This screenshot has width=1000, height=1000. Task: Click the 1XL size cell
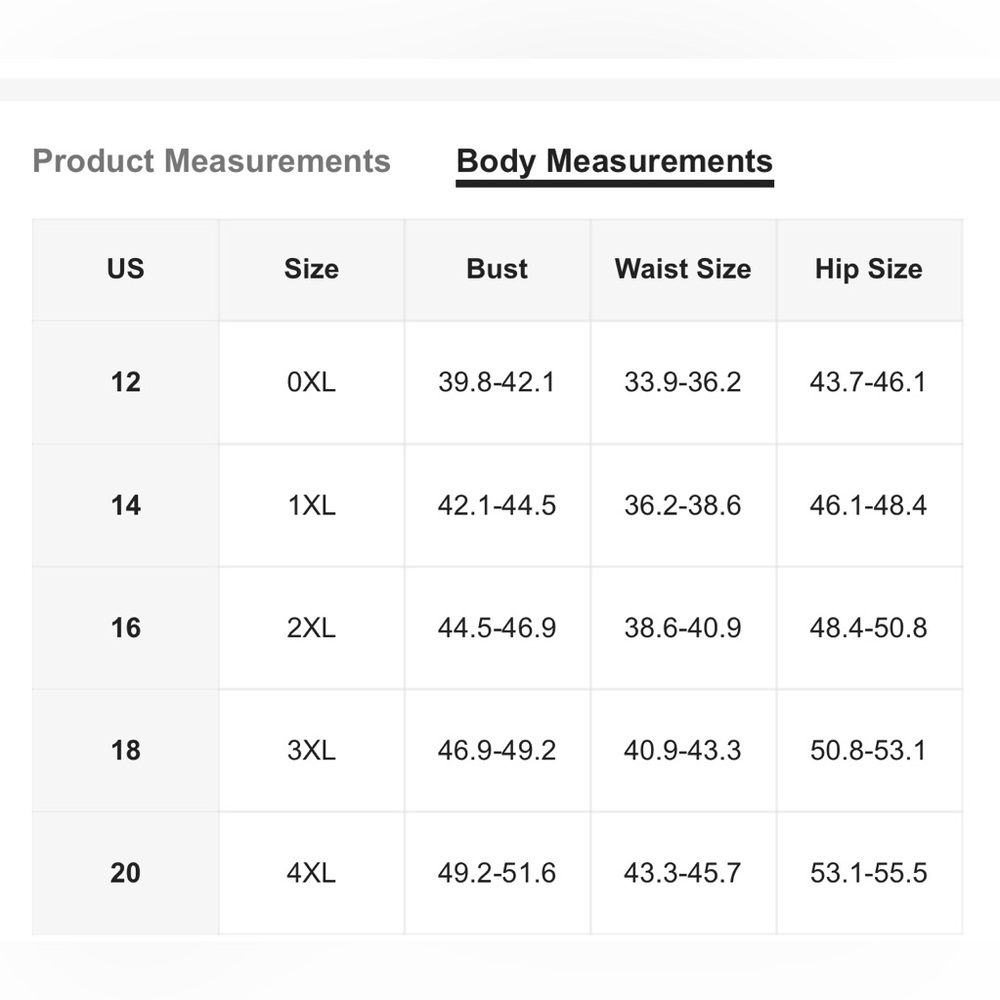click(x=311, y=505)
